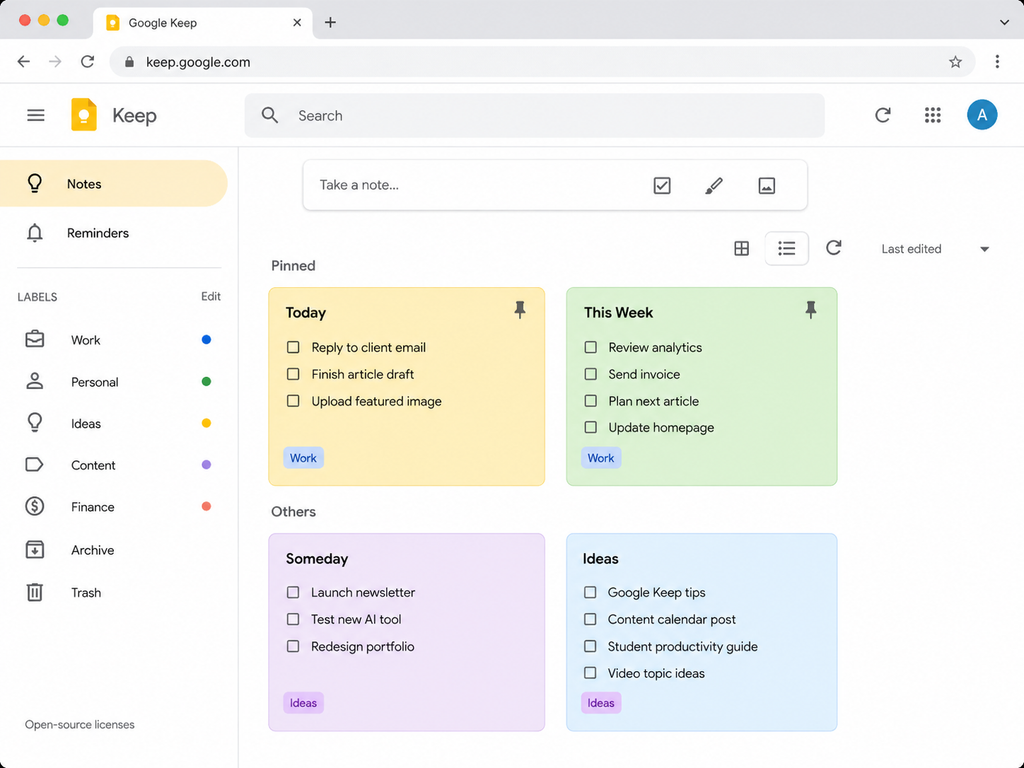1024x768 pixels.
Task: Check off Upload featured image
Action: 293,401
